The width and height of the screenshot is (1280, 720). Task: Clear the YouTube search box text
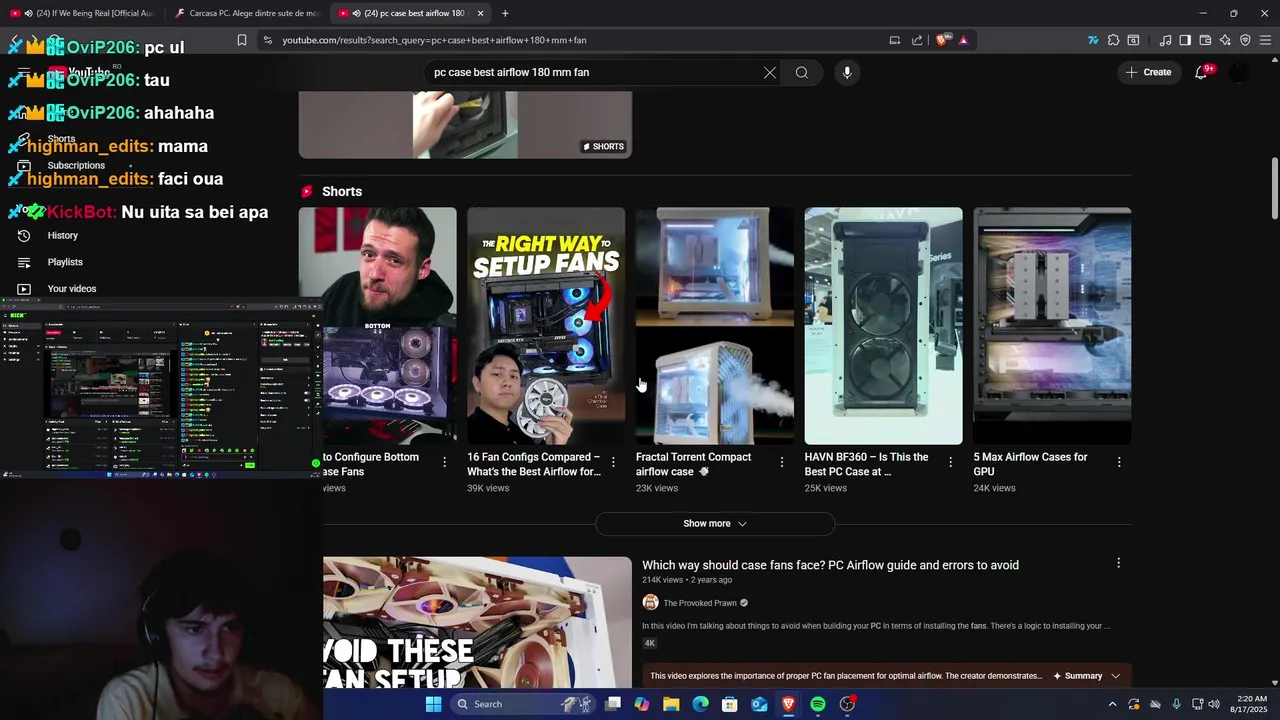pos(770,72)
